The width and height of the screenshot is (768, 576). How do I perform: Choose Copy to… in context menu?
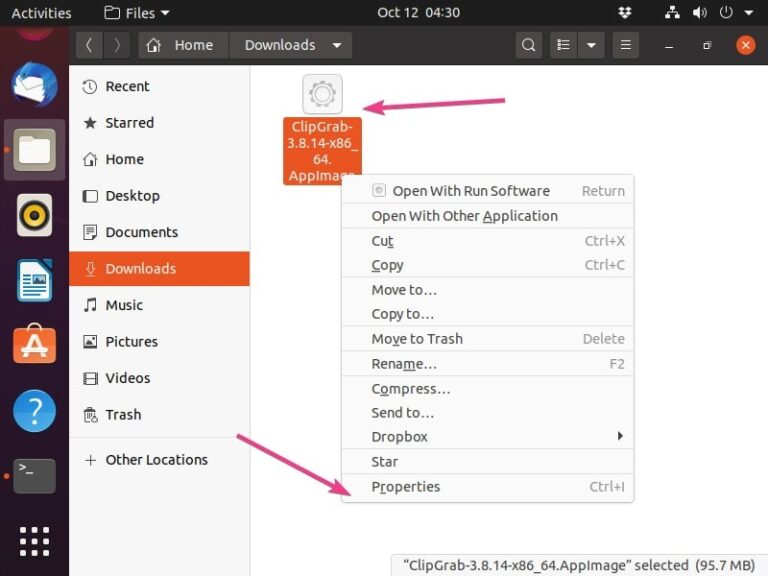pos(487,314)
